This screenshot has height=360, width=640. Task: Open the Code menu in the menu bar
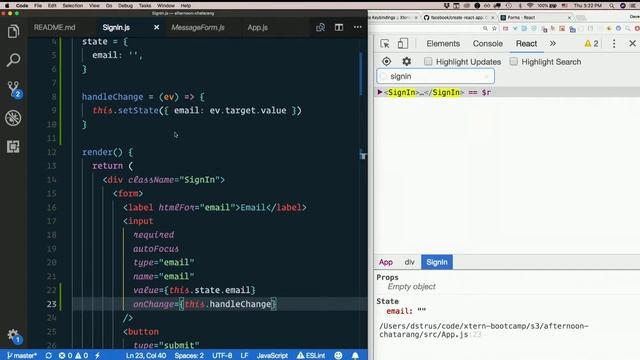click(x=22, y=5)
